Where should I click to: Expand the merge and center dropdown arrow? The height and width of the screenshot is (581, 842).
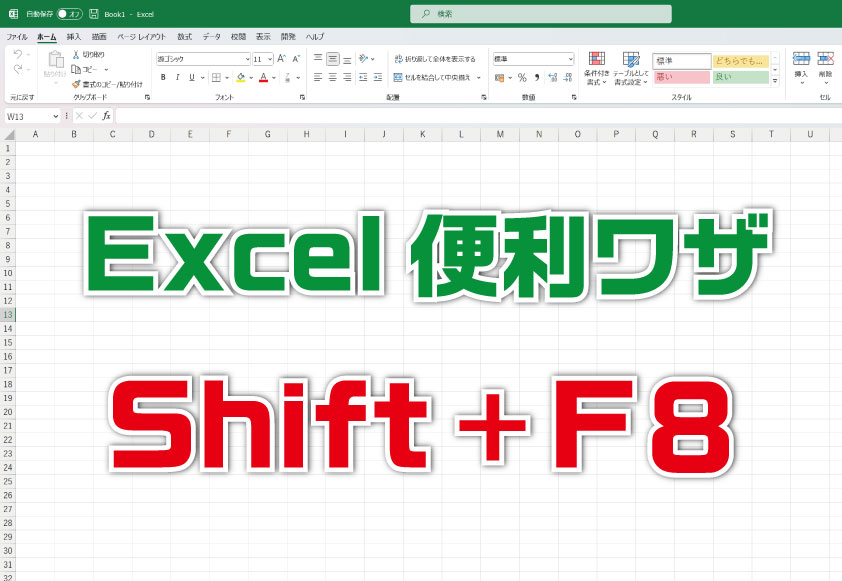tap(478, 78)
